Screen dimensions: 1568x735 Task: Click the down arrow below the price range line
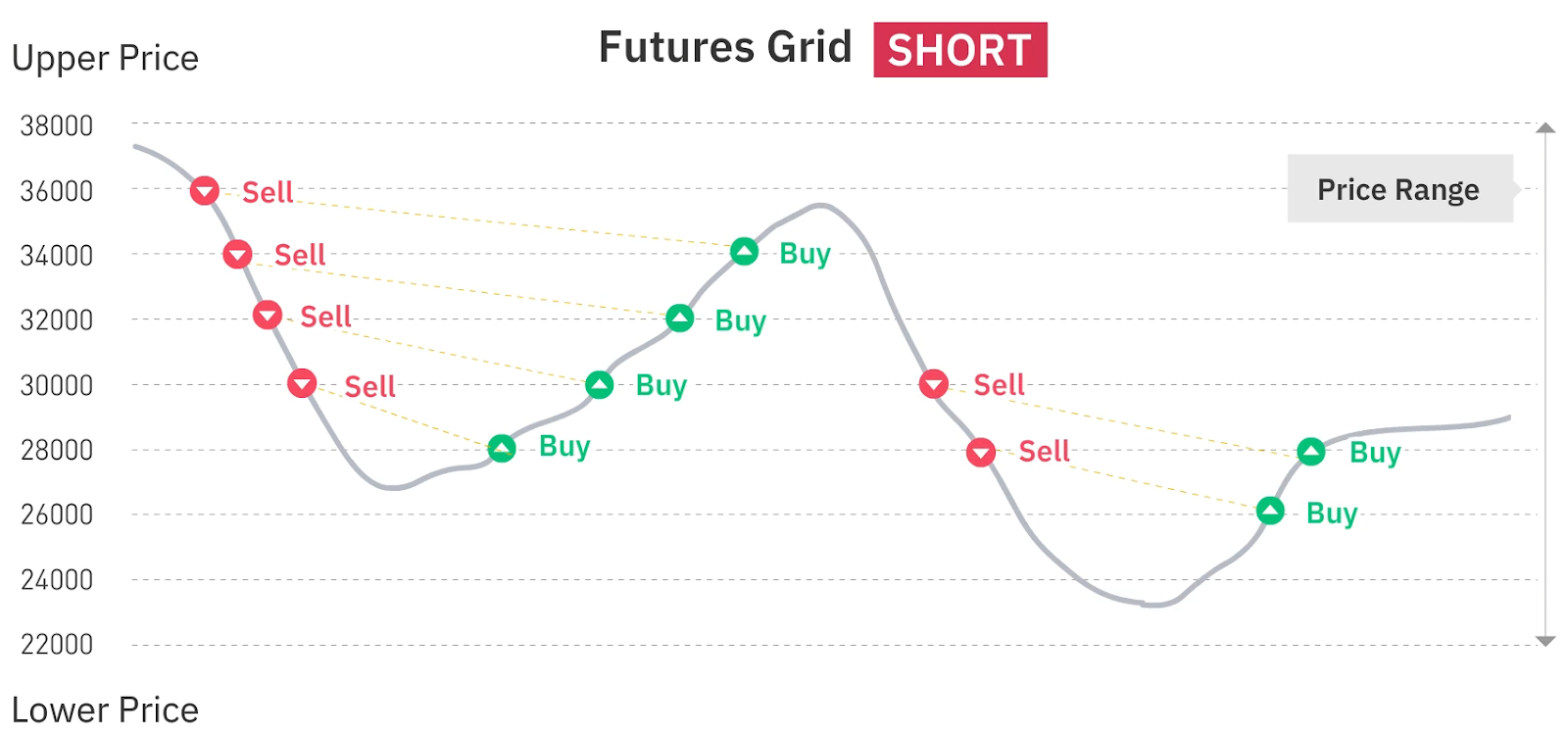[1545, 641]
